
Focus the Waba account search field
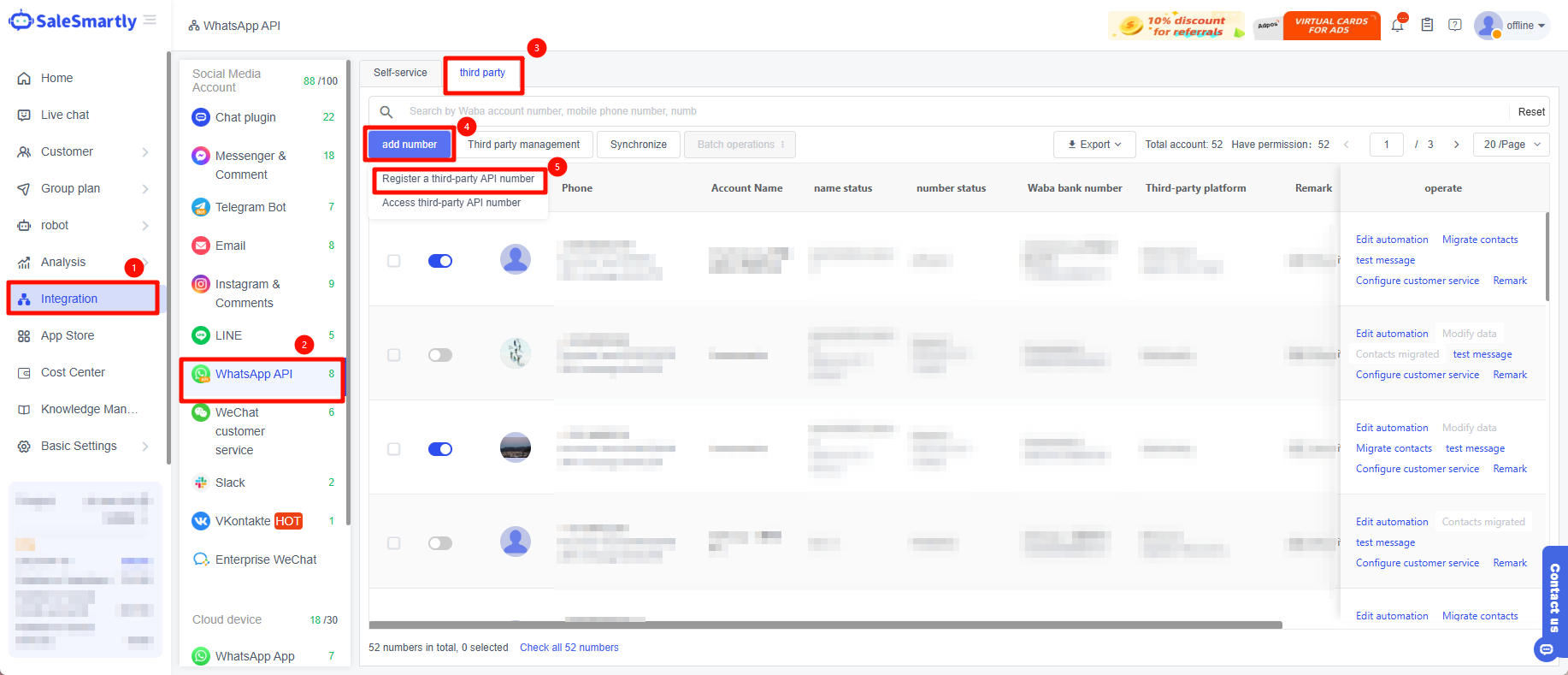[x=940, y=111]
